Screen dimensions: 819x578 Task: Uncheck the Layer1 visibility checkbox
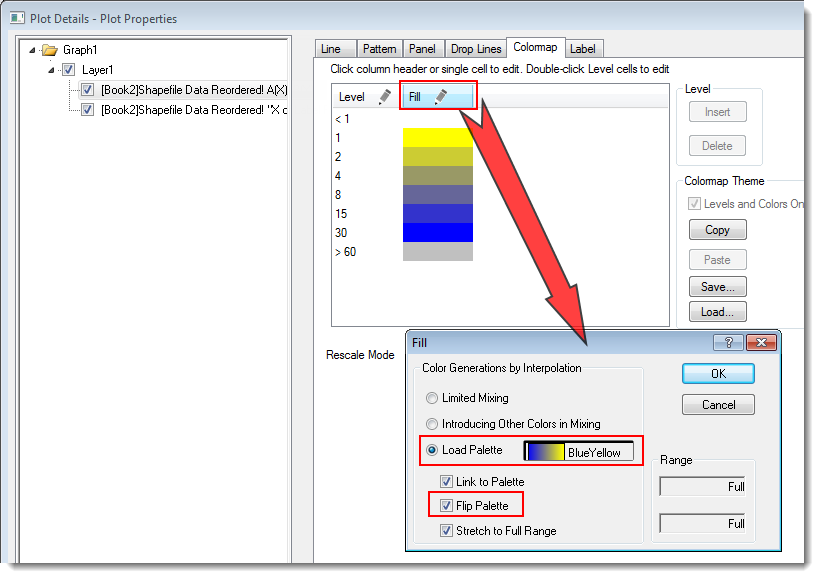[68, 70]
